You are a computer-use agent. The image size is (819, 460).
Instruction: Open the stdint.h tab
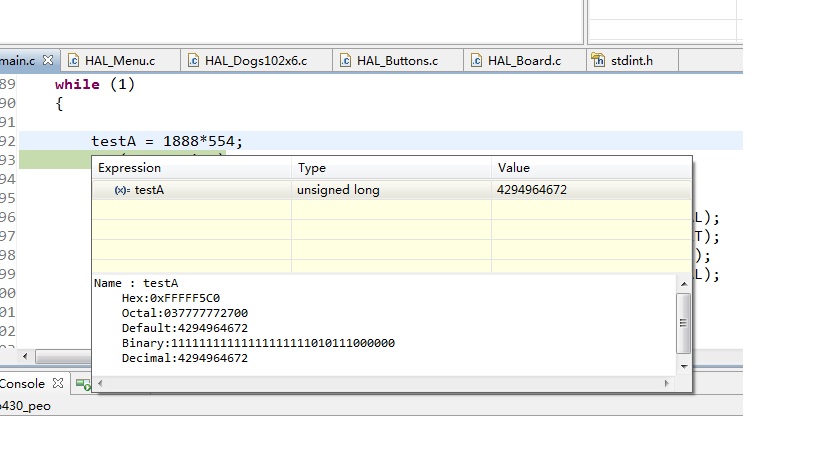point(632,61)
